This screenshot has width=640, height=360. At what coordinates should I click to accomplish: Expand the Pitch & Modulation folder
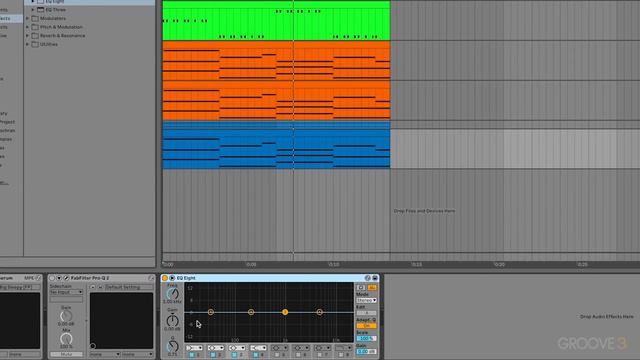tap(27, 27)
